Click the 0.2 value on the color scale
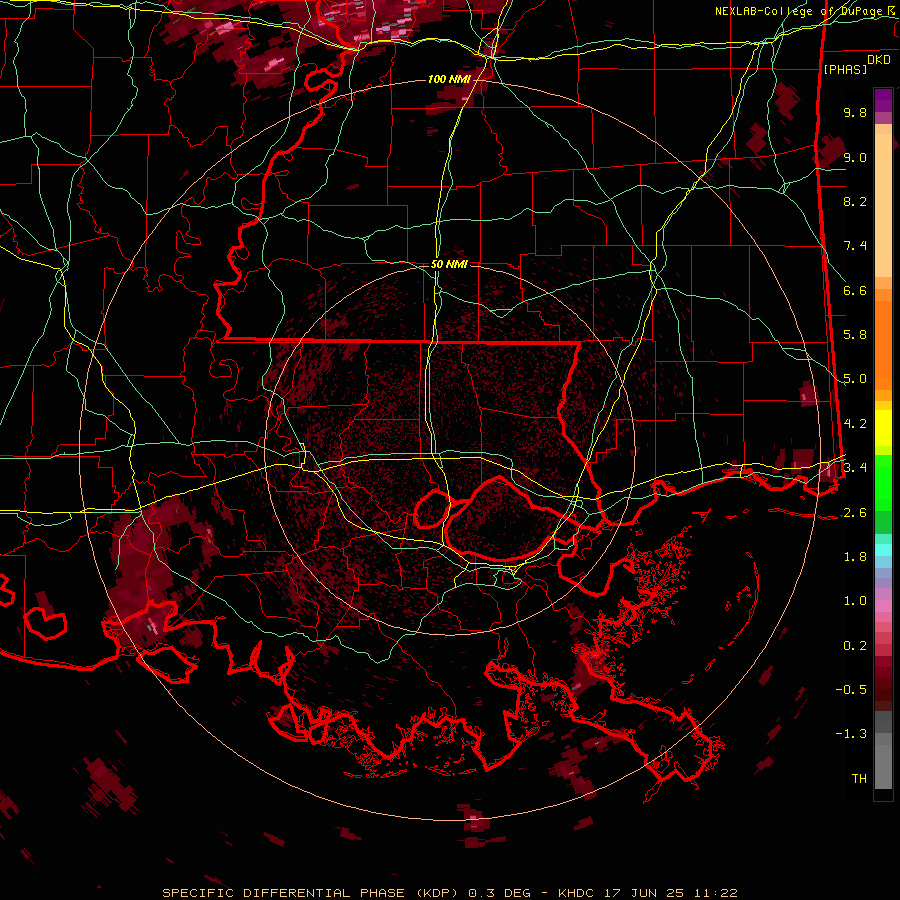The height and width of the screenshot is (900, 900). [855, 646]
